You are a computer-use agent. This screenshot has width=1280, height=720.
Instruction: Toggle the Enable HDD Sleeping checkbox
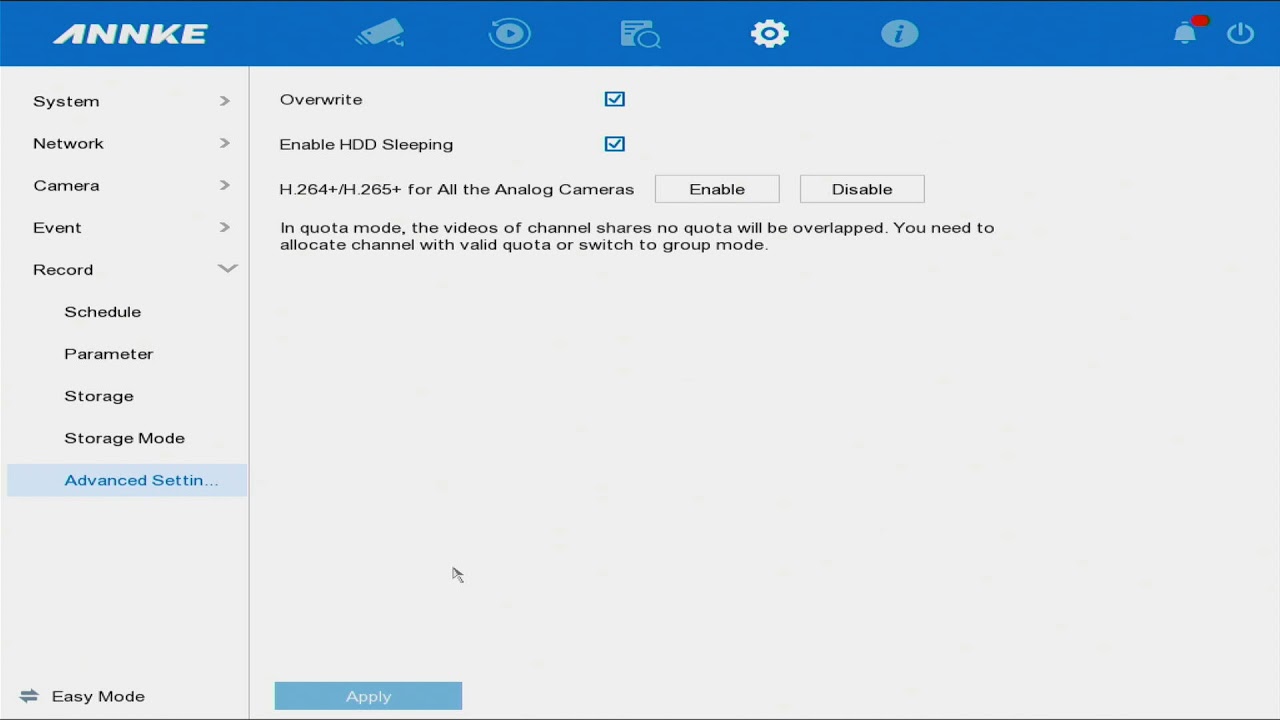[x=614, y=144]
